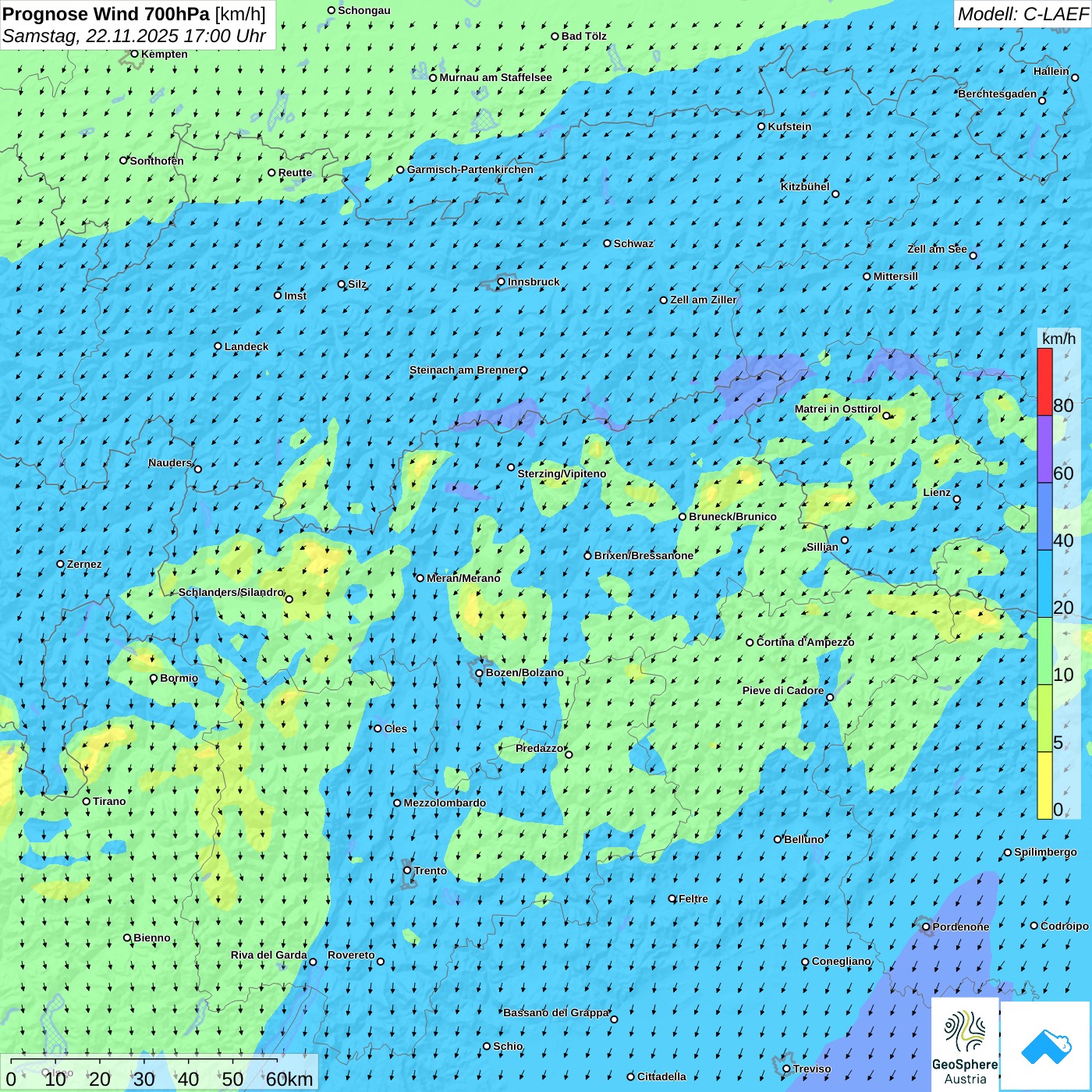
Task: Click the Lienz city marker
Action: coord(957,499)
